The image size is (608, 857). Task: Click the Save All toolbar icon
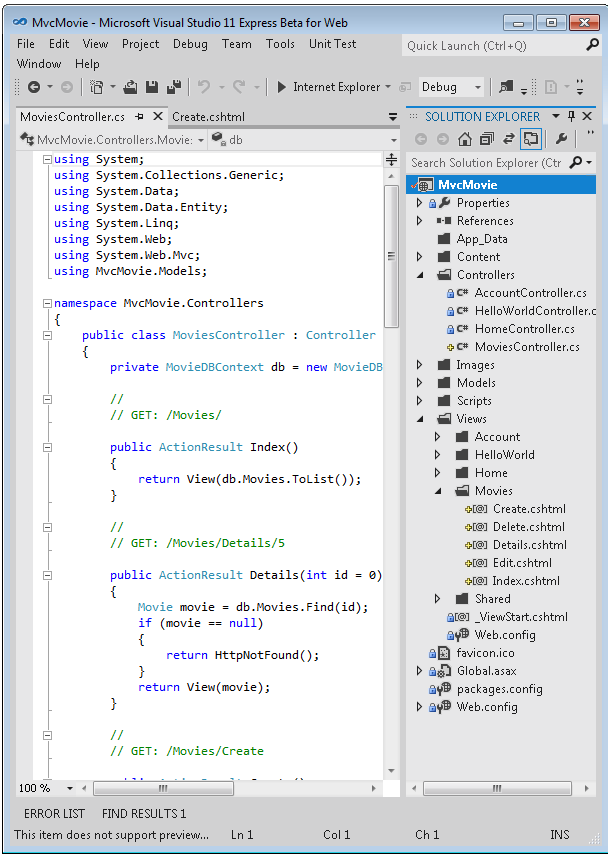tap(174, 87)
